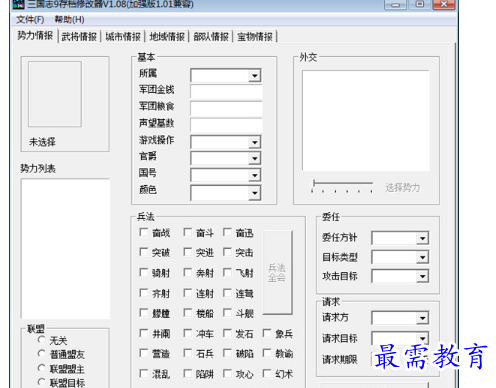Enable the 混乱 checkbox

click(143, 373)
